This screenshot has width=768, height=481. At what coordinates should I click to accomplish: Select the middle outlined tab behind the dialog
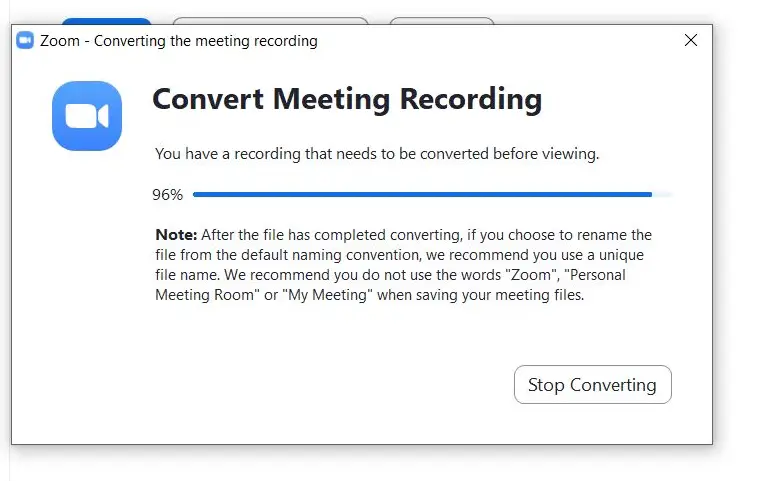tap(270, 21)
